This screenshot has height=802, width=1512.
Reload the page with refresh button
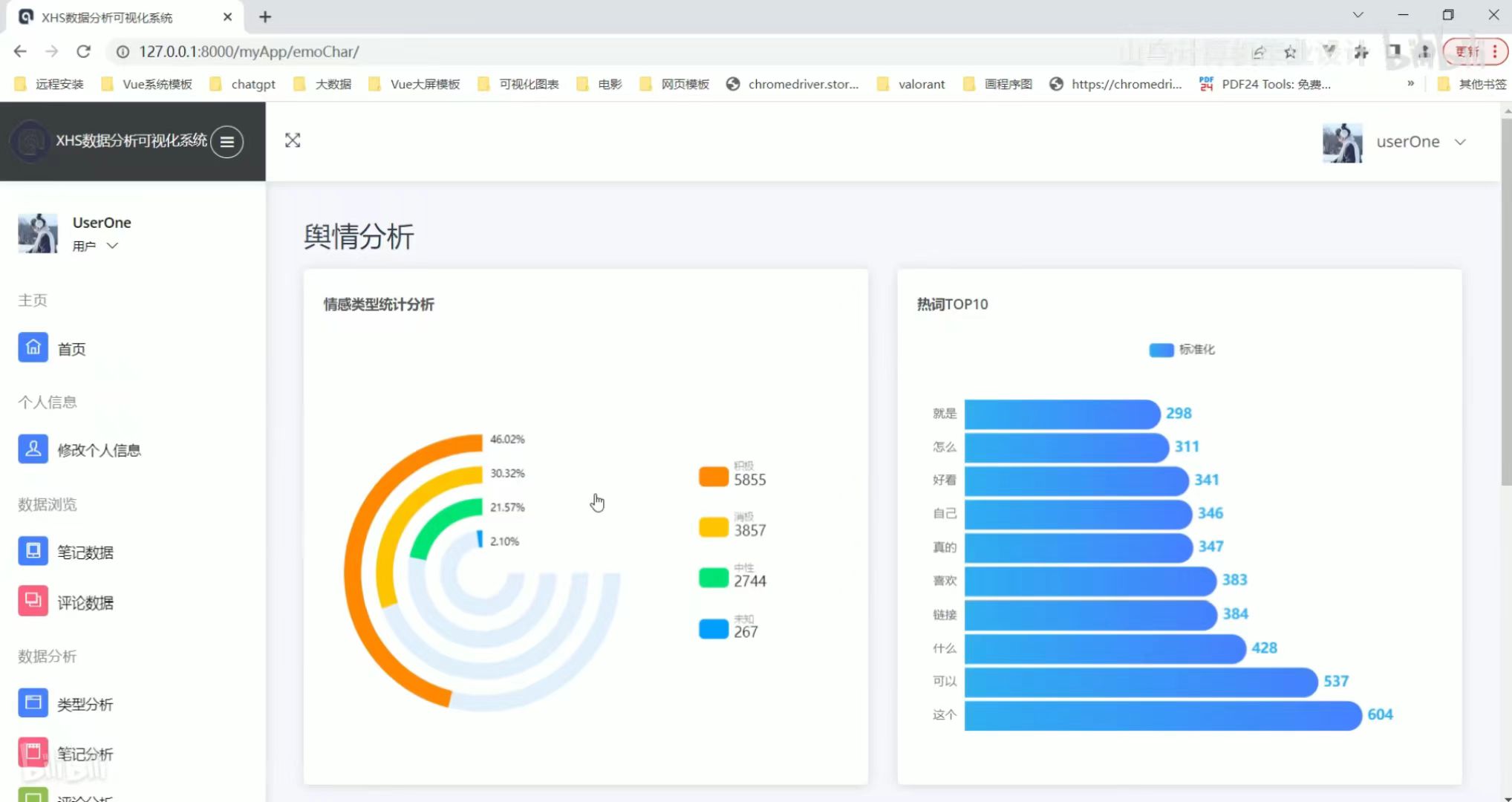click(x=83, y=51)
